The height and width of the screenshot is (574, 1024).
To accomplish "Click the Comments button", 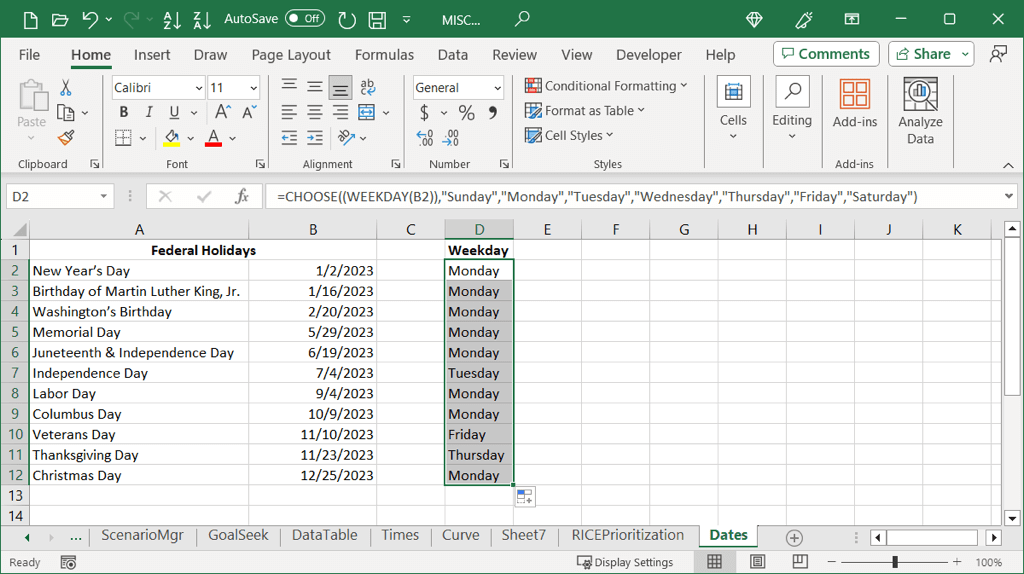I will click(x=826, y=54).
